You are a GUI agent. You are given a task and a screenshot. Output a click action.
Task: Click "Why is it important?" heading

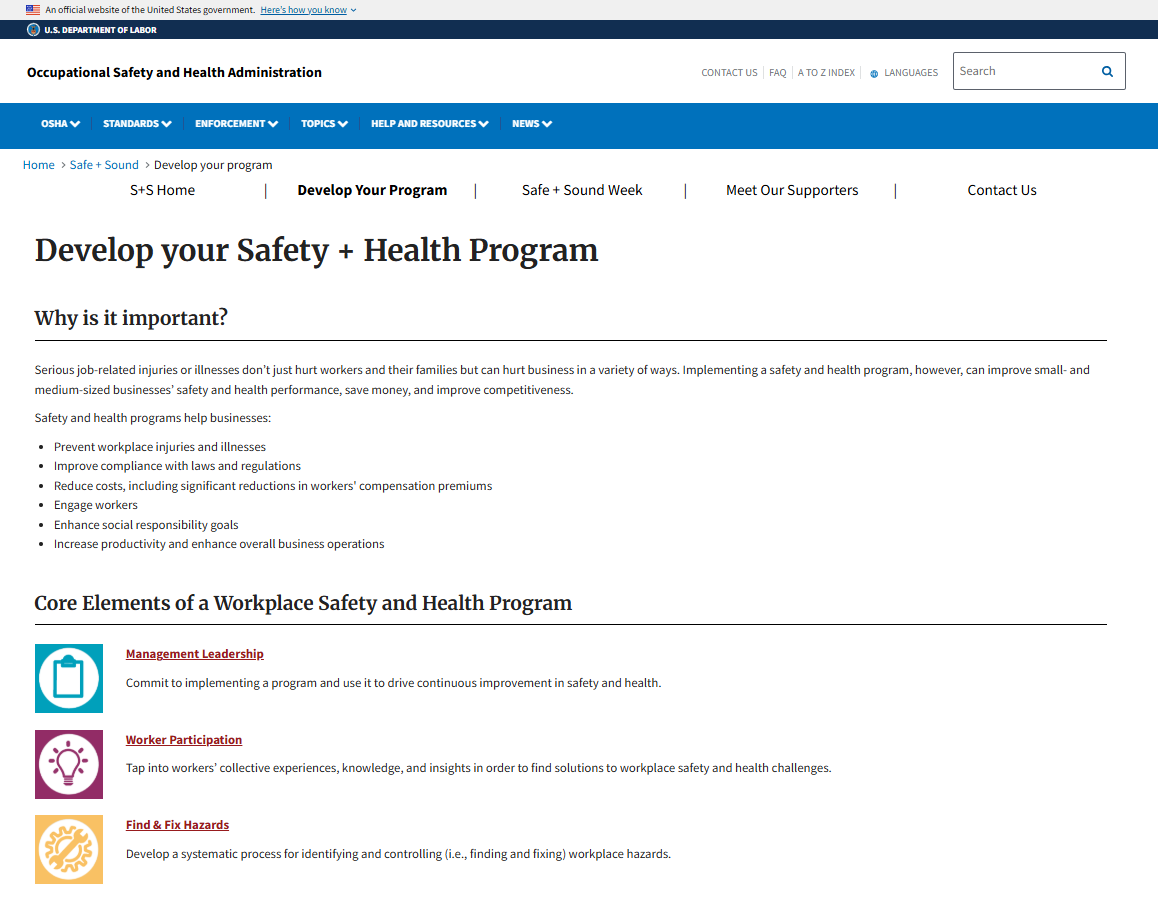(131, 318)
